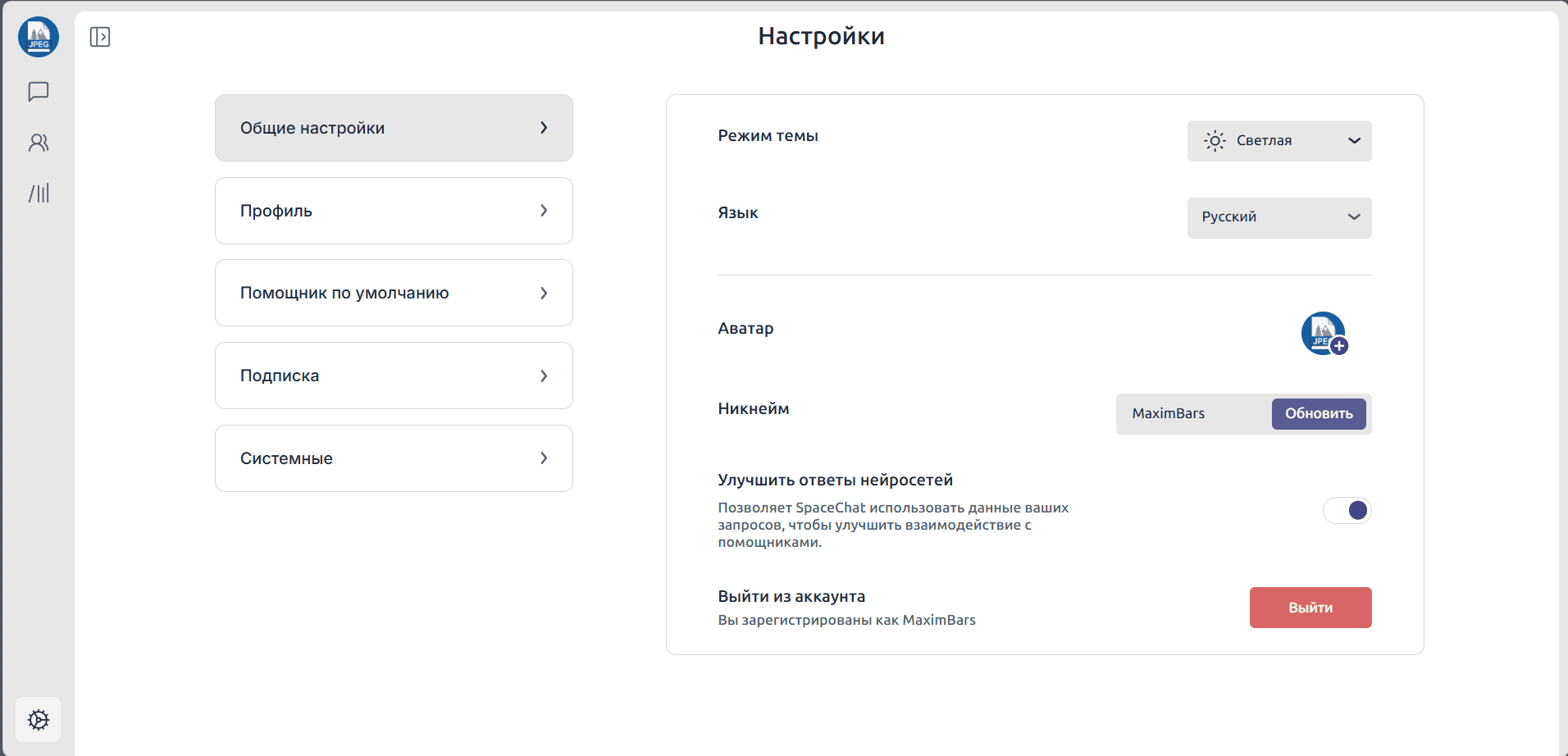Open the 'Русский' language dropdown

(1279, 217)
